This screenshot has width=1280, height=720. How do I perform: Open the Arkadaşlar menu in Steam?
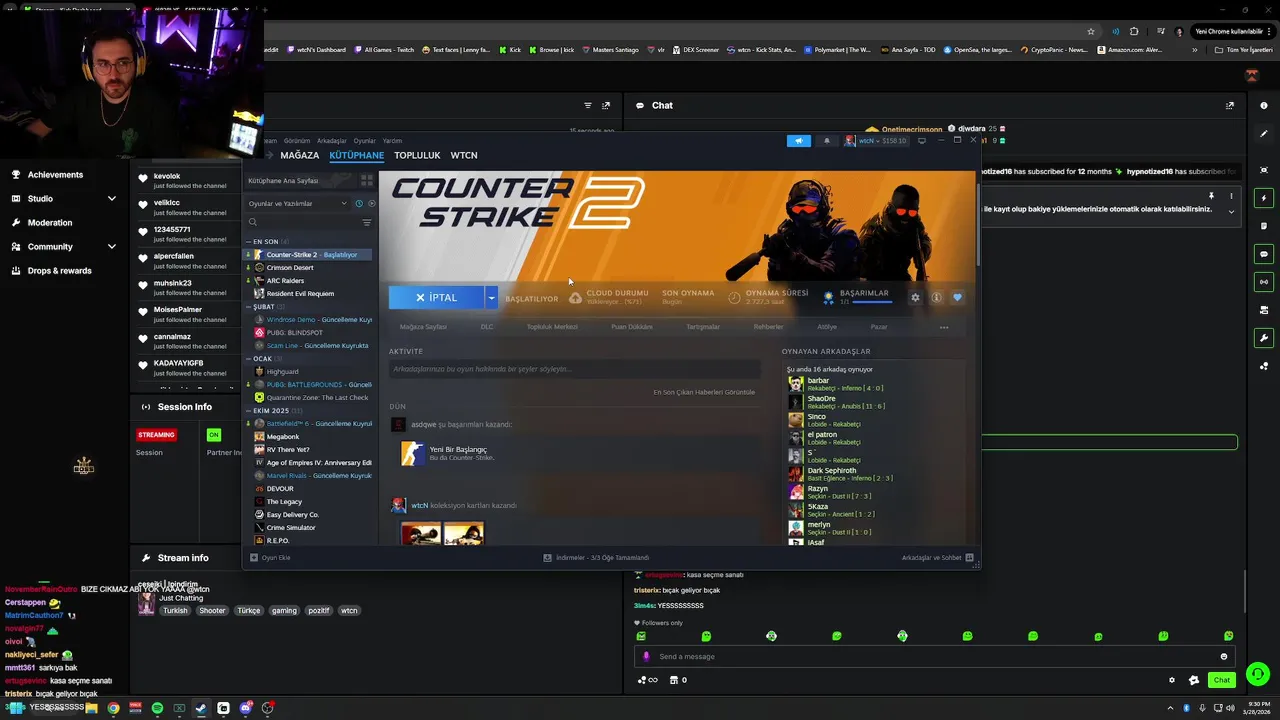pos(331,141)
